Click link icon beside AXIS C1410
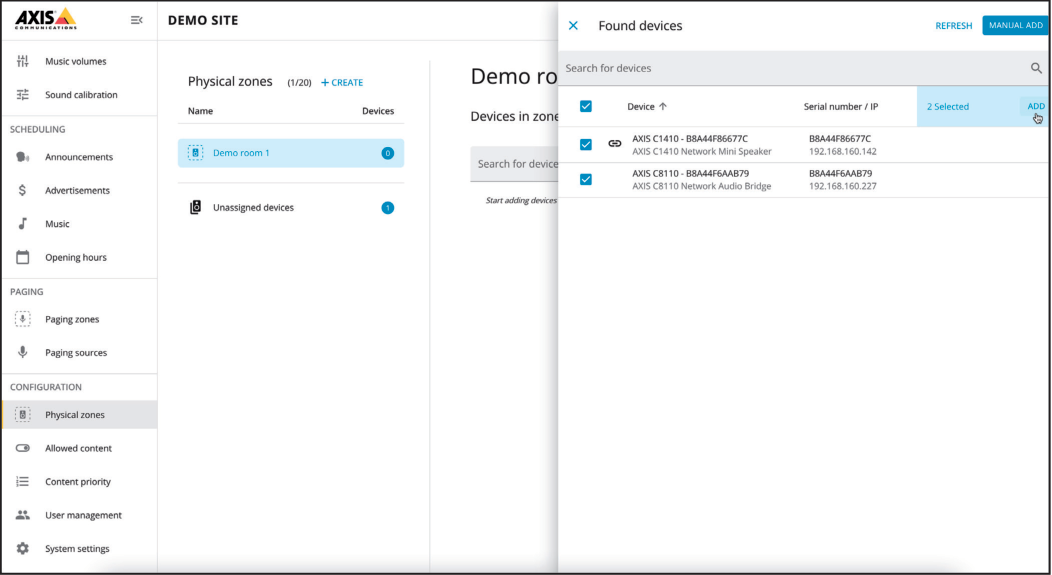The image size is (1052, 575). [x=614, y=144]
